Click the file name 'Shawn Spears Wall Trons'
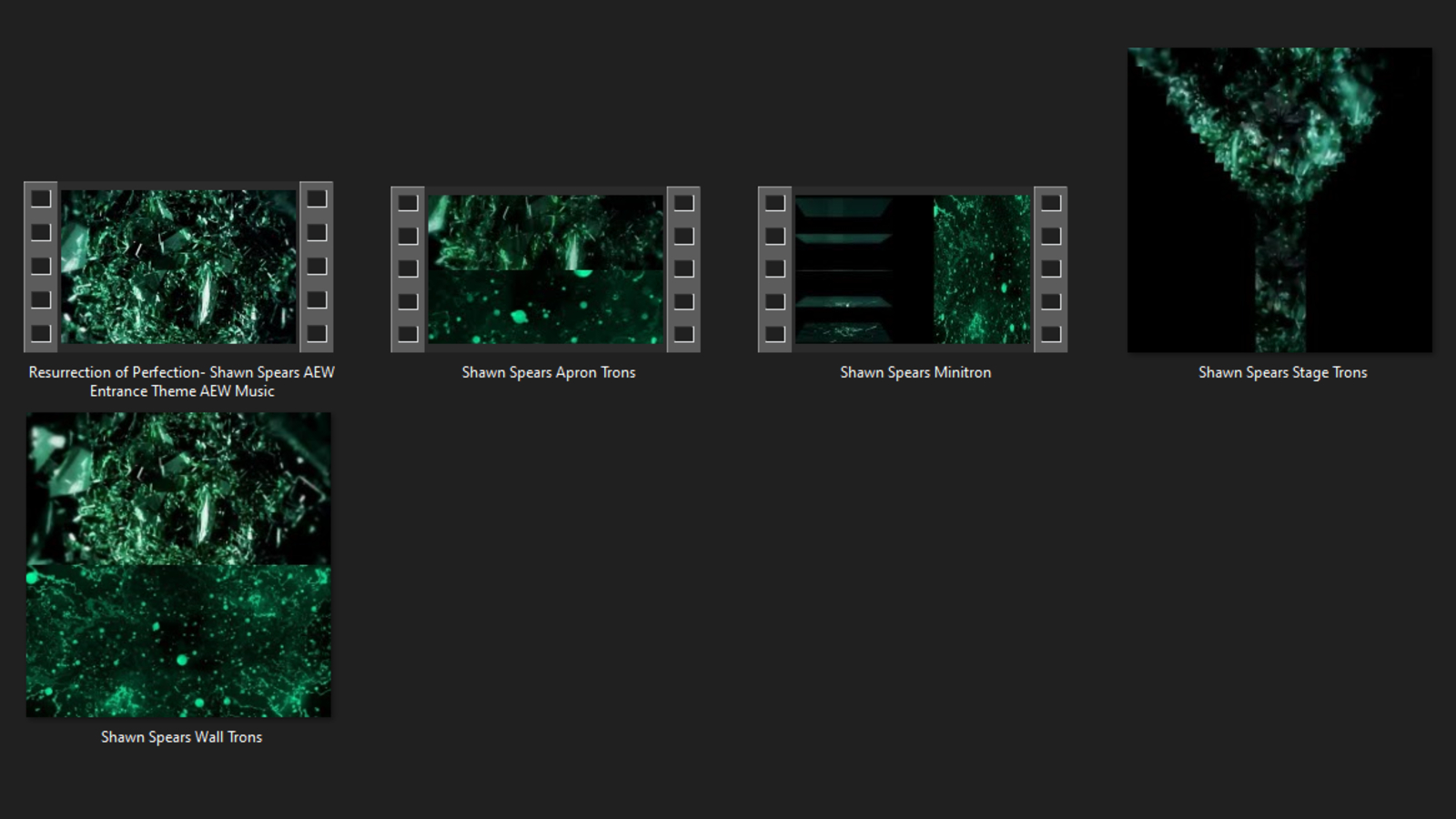 [x=181, y=737]
